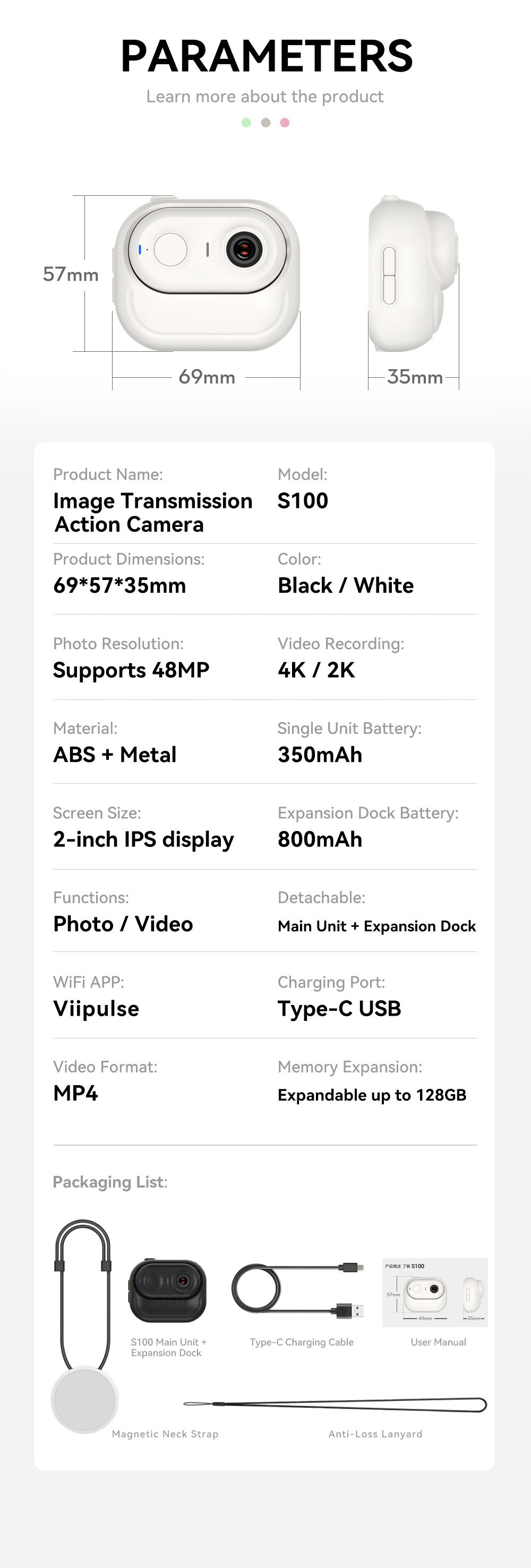Click the black S100 Main Unit image
531x1568 pixels.
(167, 1290)
